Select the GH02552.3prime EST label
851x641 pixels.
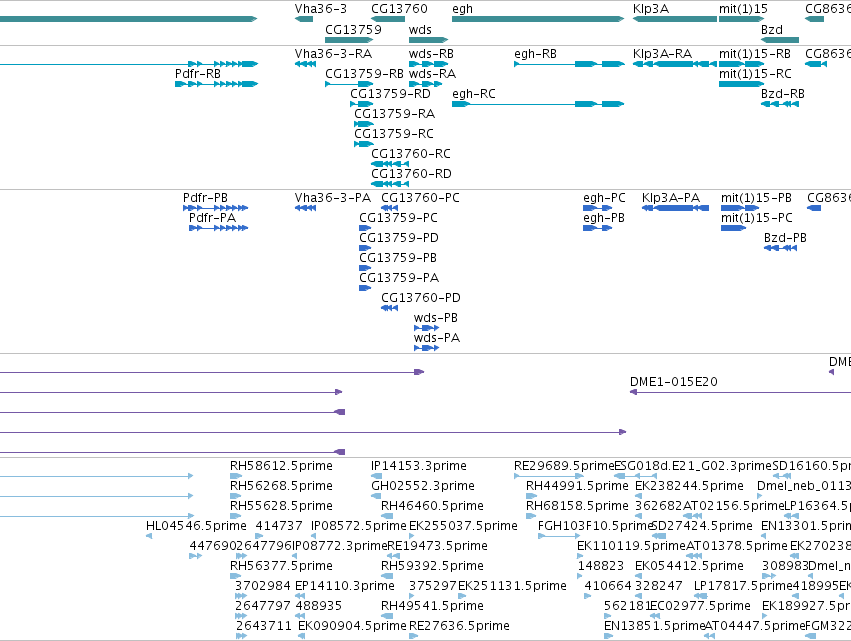(x=423, y=486)
